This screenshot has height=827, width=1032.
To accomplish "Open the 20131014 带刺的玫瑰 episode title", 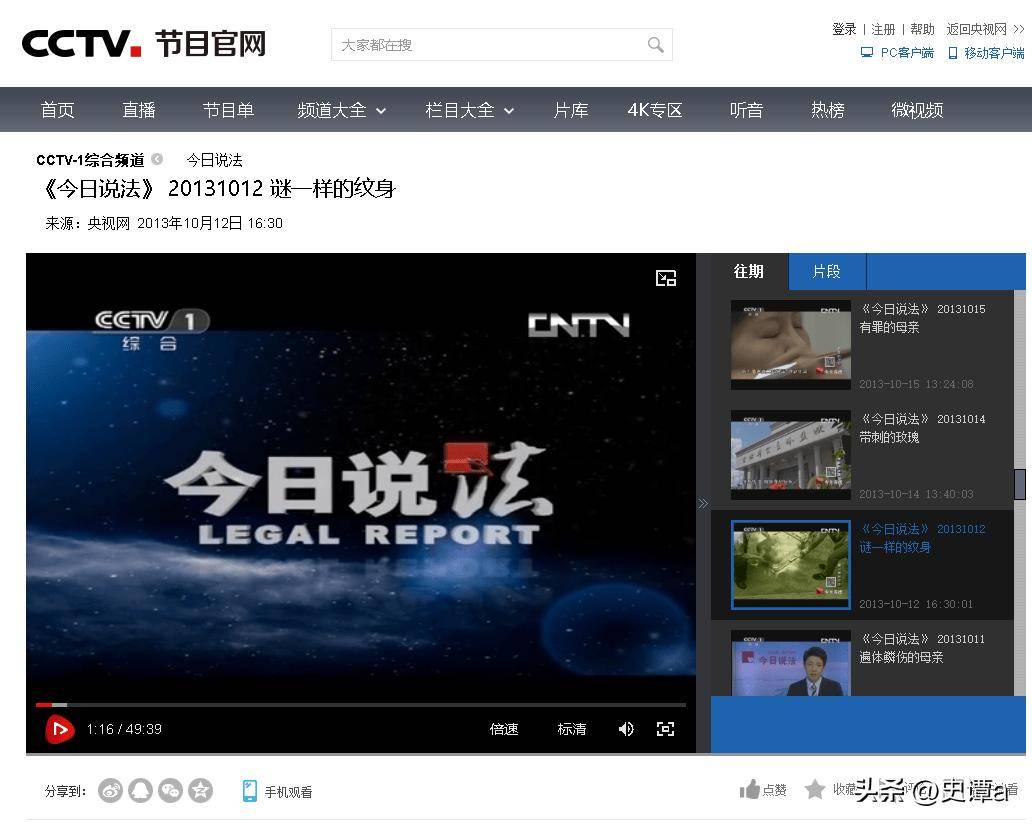I will tap(923, 428).
